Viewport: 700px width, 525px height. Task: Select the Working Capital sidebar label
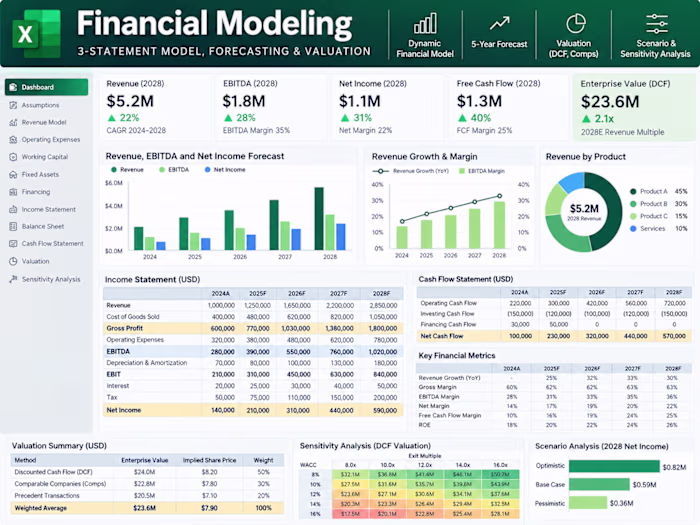pos(45,157)
